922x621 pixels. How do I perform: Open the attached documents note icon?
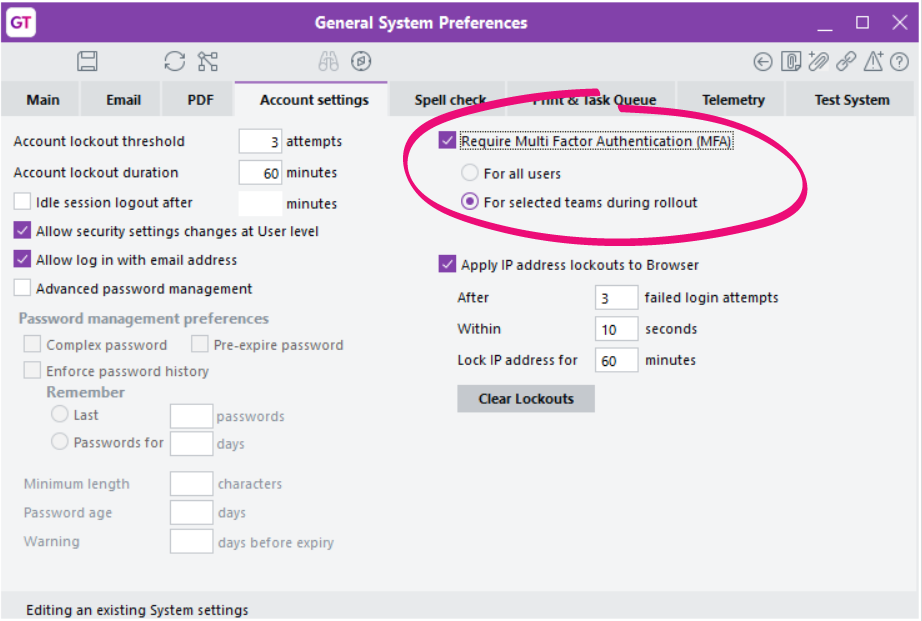coord(790,63)
